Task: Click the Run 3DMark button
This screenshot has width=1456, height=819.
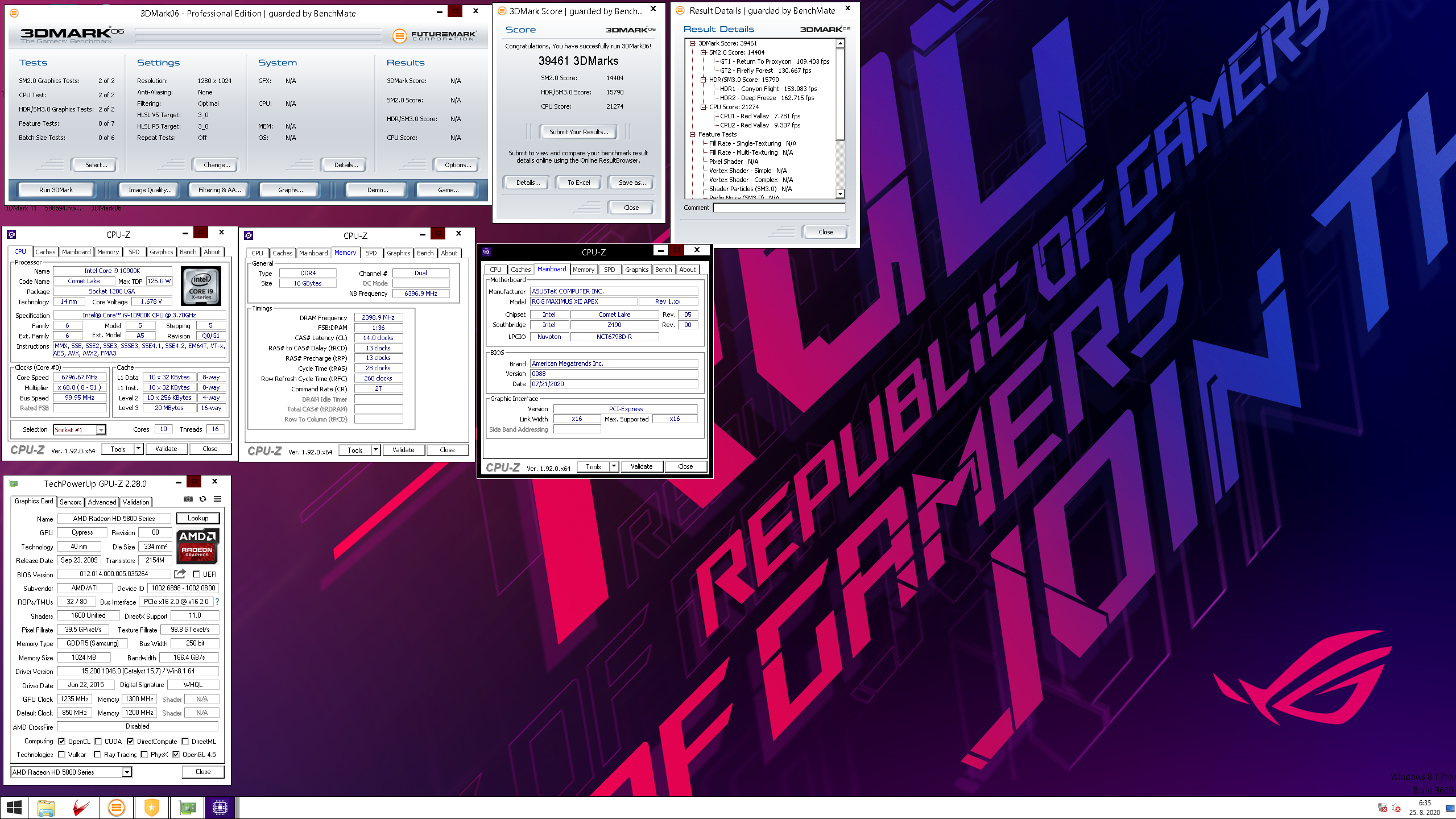Action: tap(56, 190)
